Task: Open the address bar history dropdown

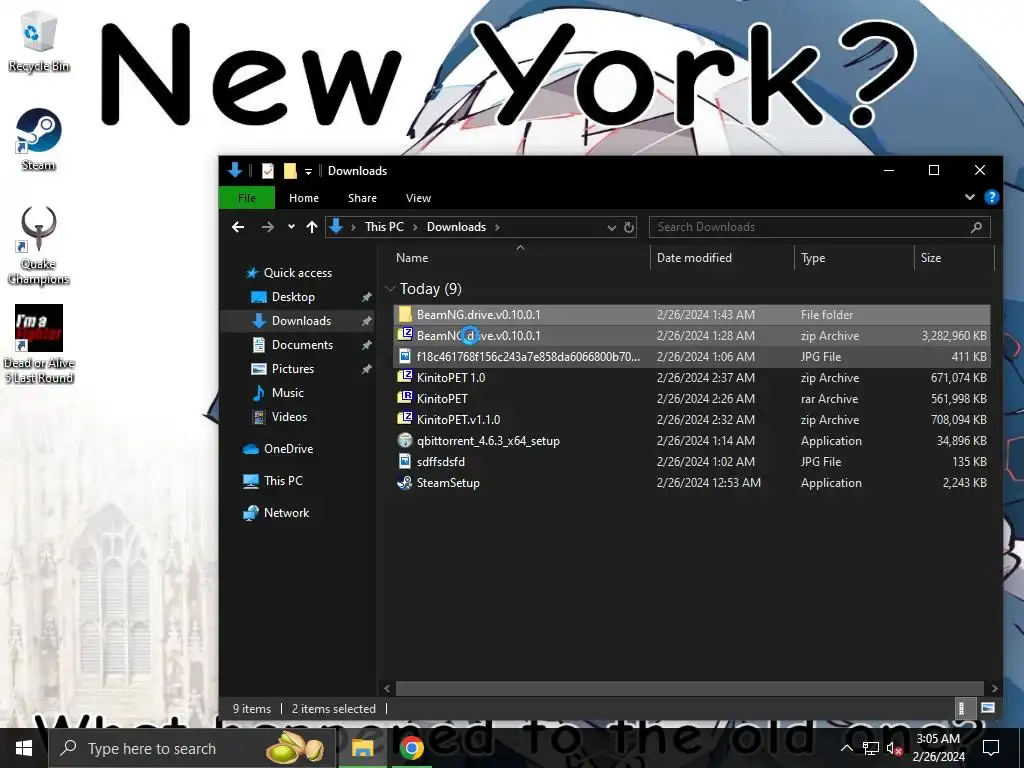Action: point(611,228)
